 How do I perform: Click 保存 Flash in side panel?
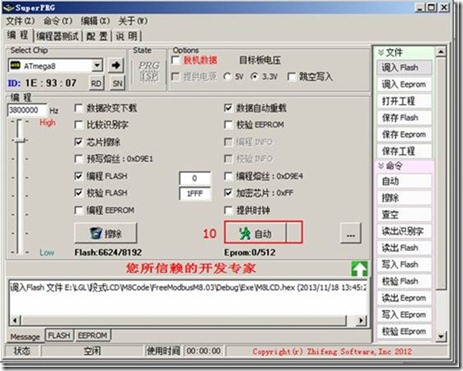(404, 117)
